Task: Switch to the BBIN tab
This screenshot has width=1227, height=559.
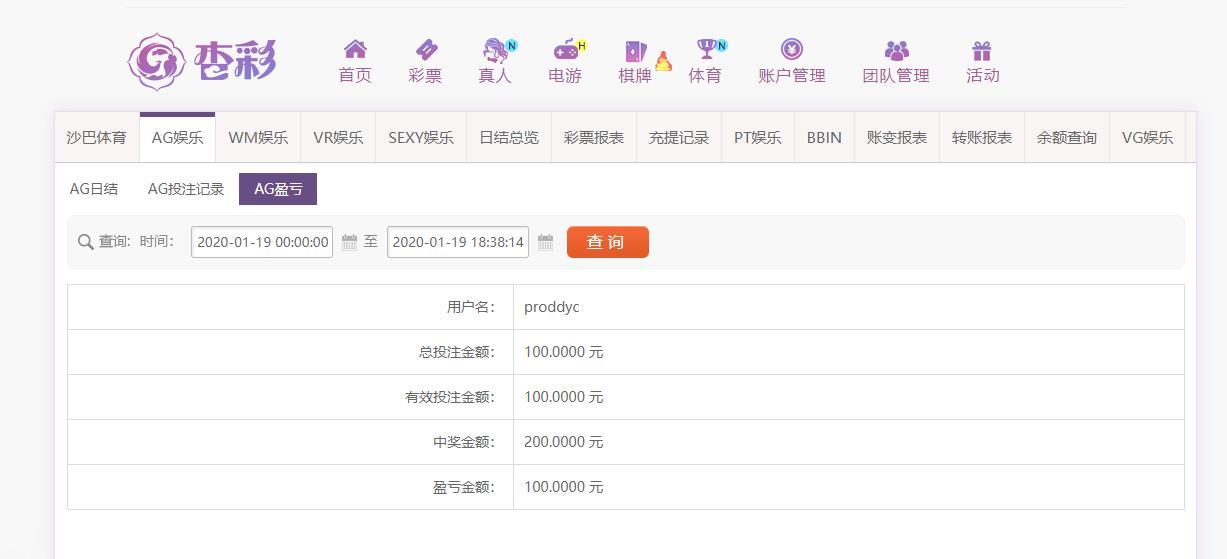Action: (824, 138)
